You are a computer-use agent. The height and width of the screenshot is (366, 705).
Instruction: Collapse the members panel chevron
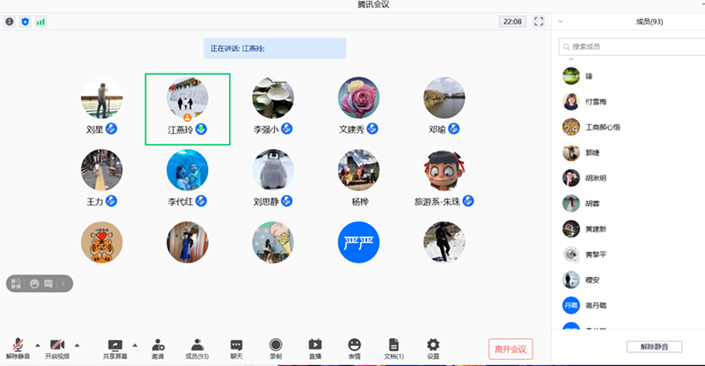click(561, 22)
